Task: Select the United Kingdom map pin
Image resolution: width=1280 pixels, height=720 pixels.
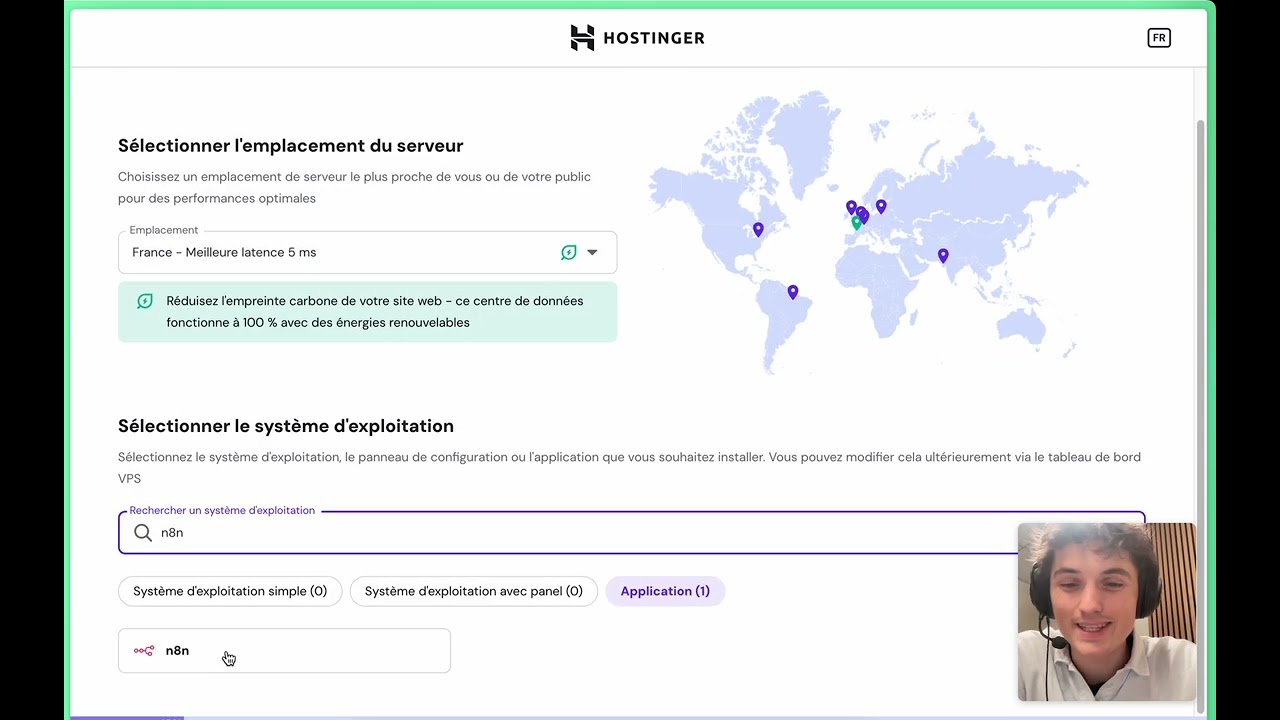Action: click(851, 207)
